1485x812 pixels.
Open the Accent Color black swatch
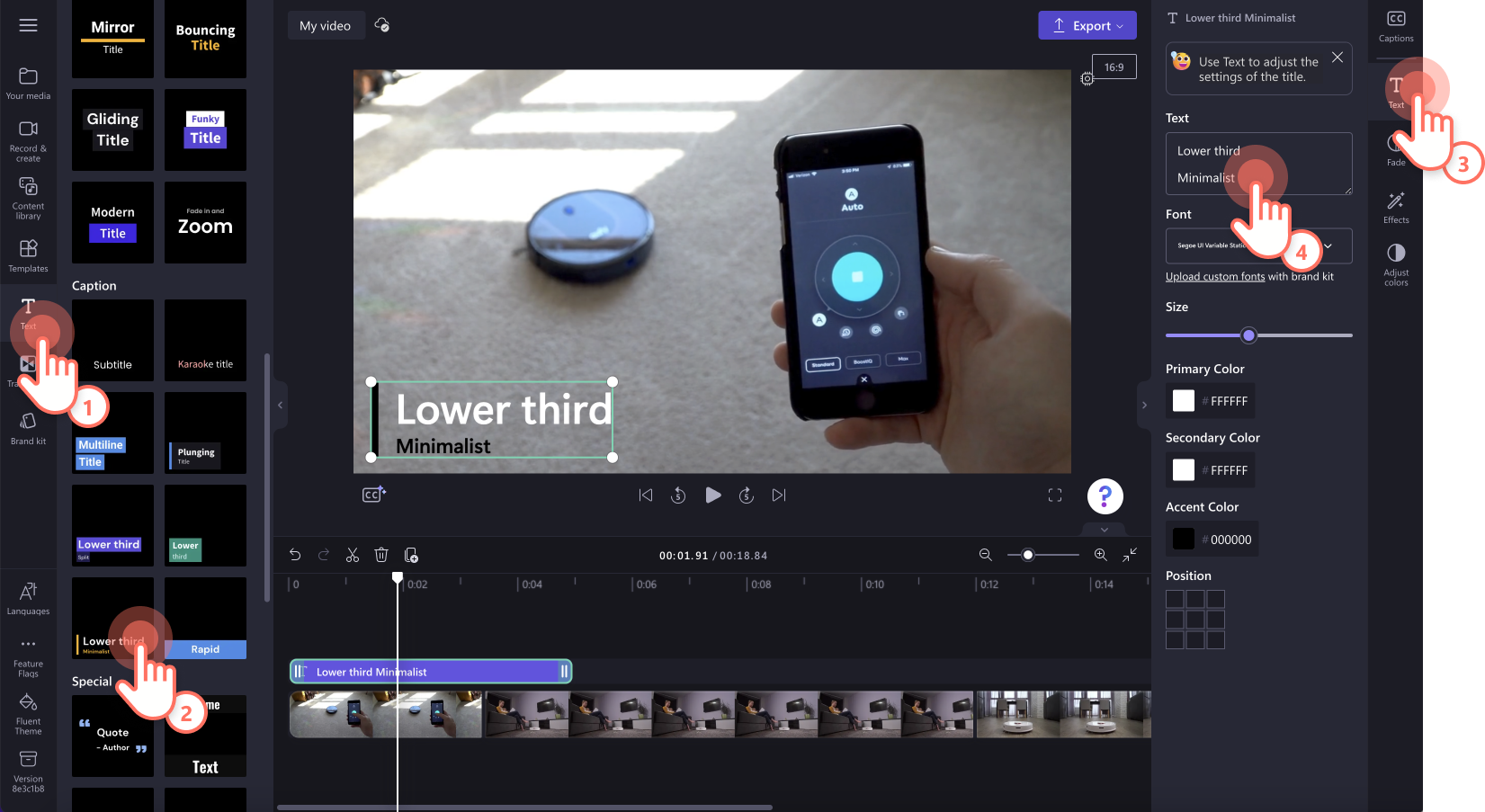(1184, 539)
